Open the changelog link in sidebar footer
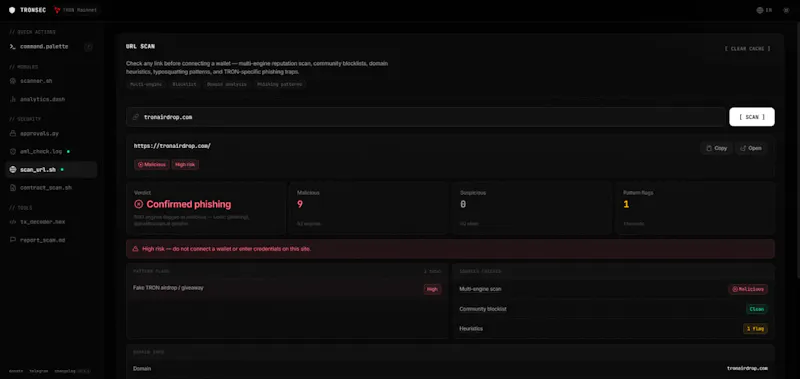Screen dimensions: 800x379 click(x=64, y=371)
